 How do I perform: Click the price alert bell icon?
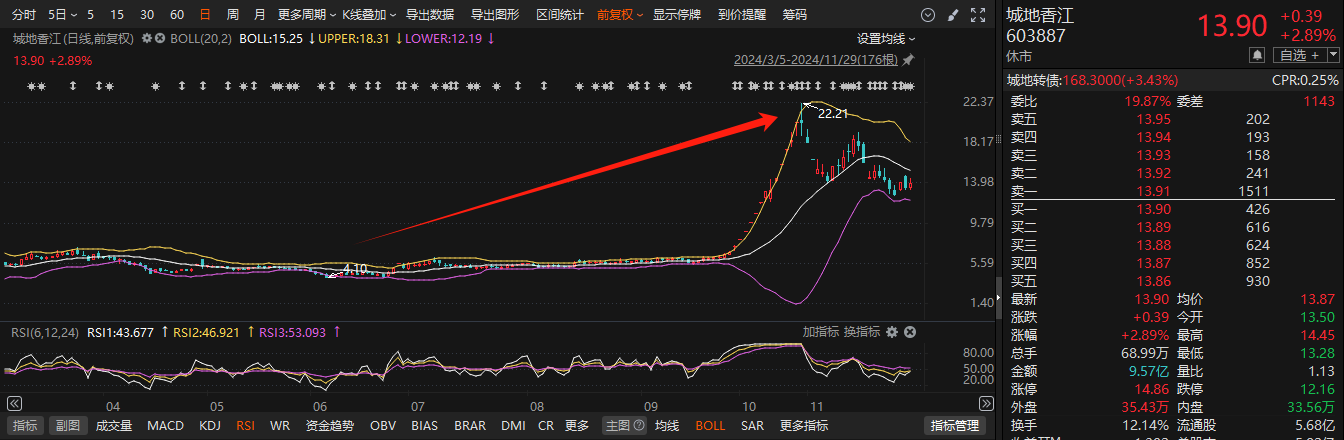tap(1256, 55)
